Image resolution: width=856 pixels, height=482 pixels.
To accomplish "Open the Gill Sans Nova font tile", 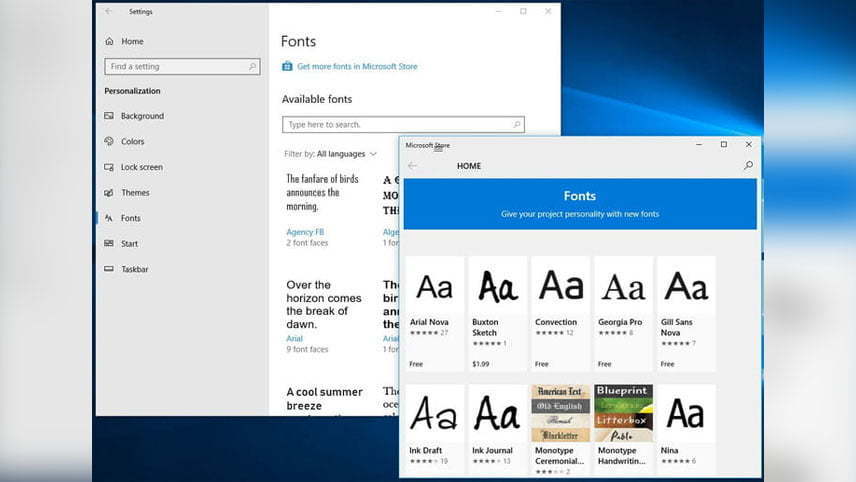I will [686, 314].
